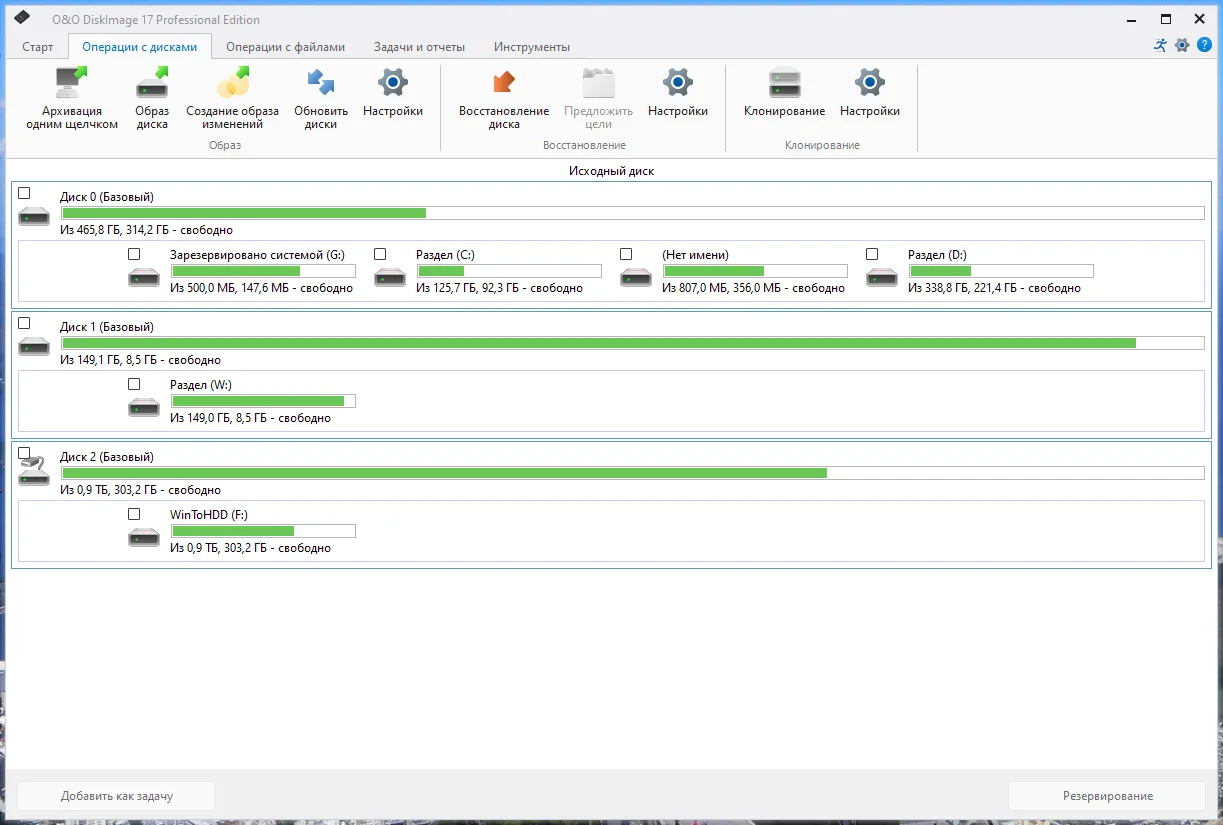Tick Зарезервировано системой (G:) checkbox
Image resolution: width=1223 pixels, height=825 pixels.
pyautogui.click(x=134, y=254)
